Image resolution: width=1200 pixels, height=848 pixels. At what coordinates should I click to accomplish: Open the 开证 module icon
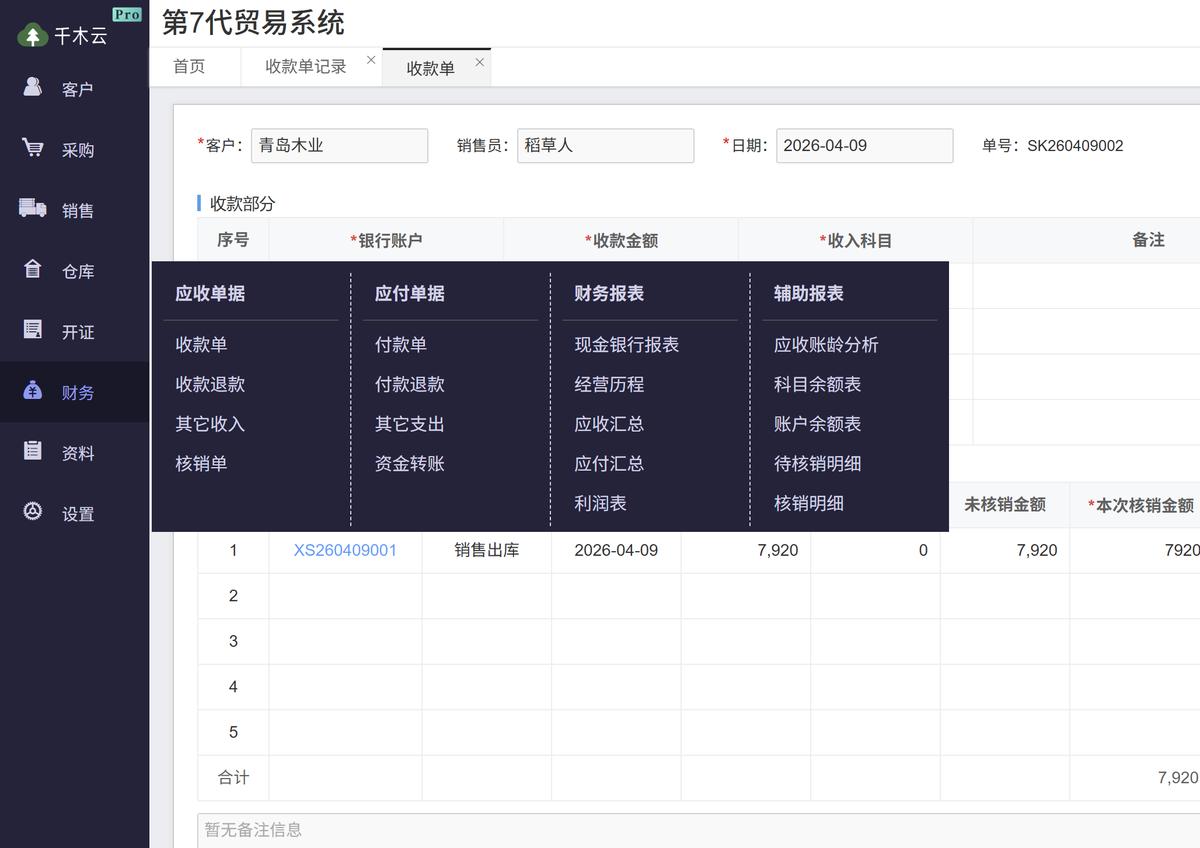(75, 331)
